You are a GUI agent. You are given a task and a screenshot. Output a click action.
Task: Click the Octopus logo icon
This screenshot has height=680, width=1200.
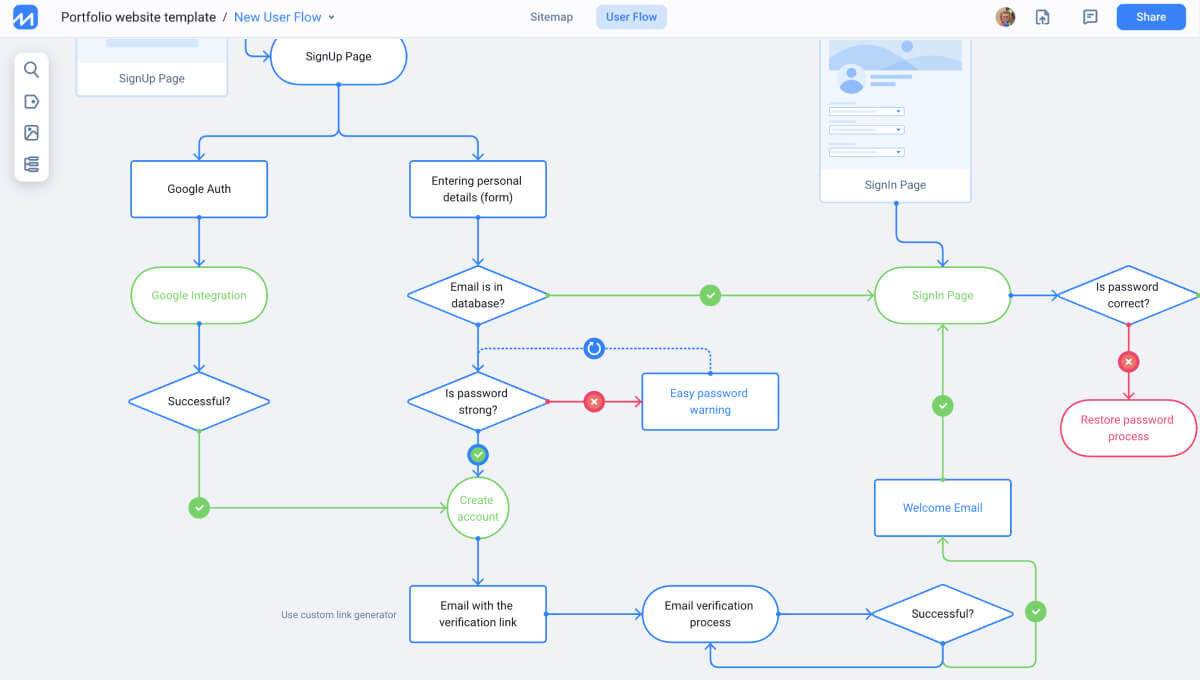click(25, 17)
